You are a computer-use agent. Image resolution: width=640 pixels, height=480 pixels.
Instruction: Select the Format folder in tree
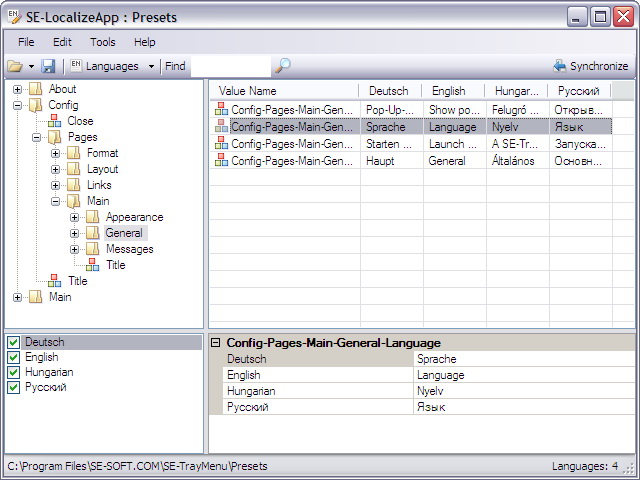pyautogui.click(x=102, y=153)
